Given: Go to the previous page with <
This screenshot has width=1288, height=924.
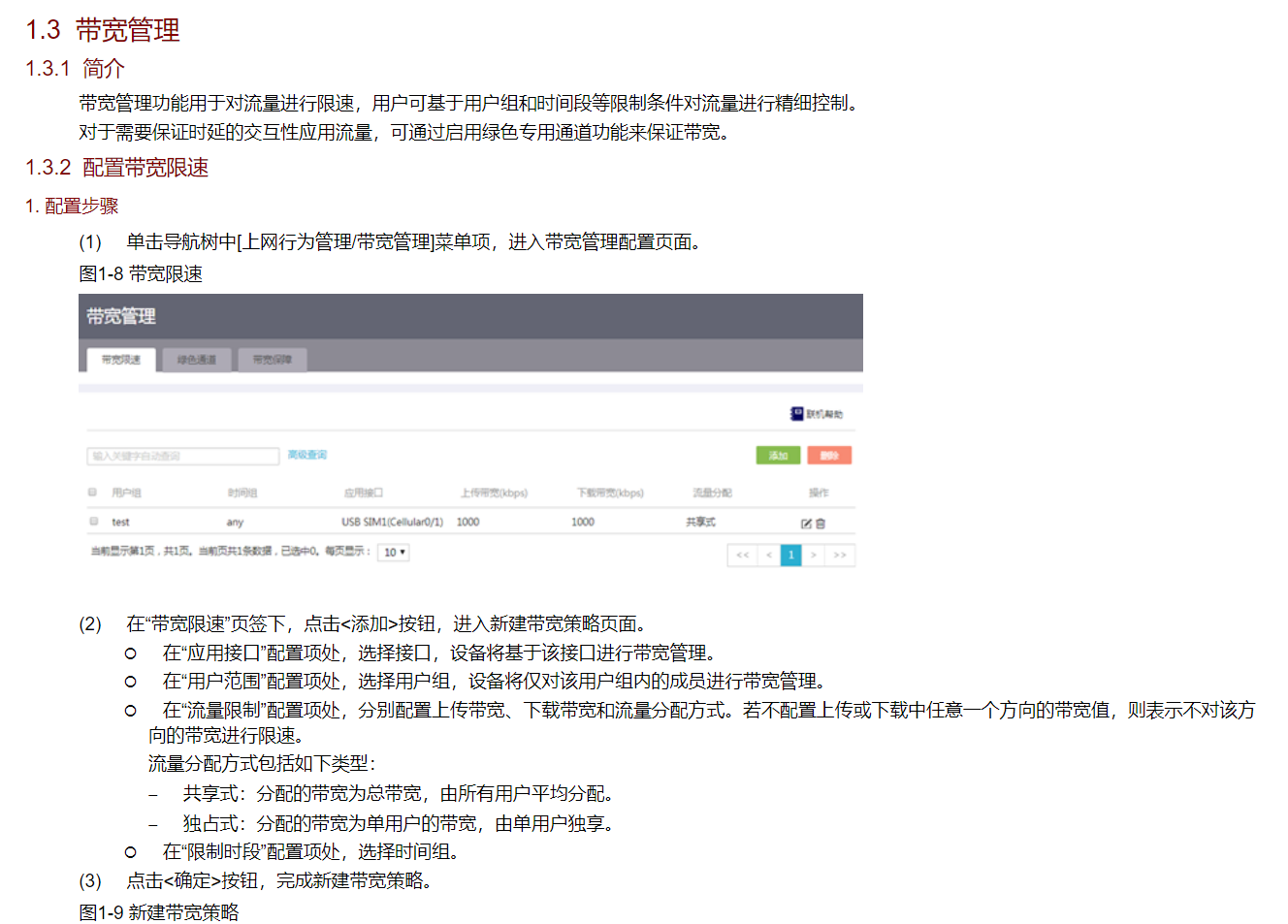Looking at the screenshot, I should [769, 556].
